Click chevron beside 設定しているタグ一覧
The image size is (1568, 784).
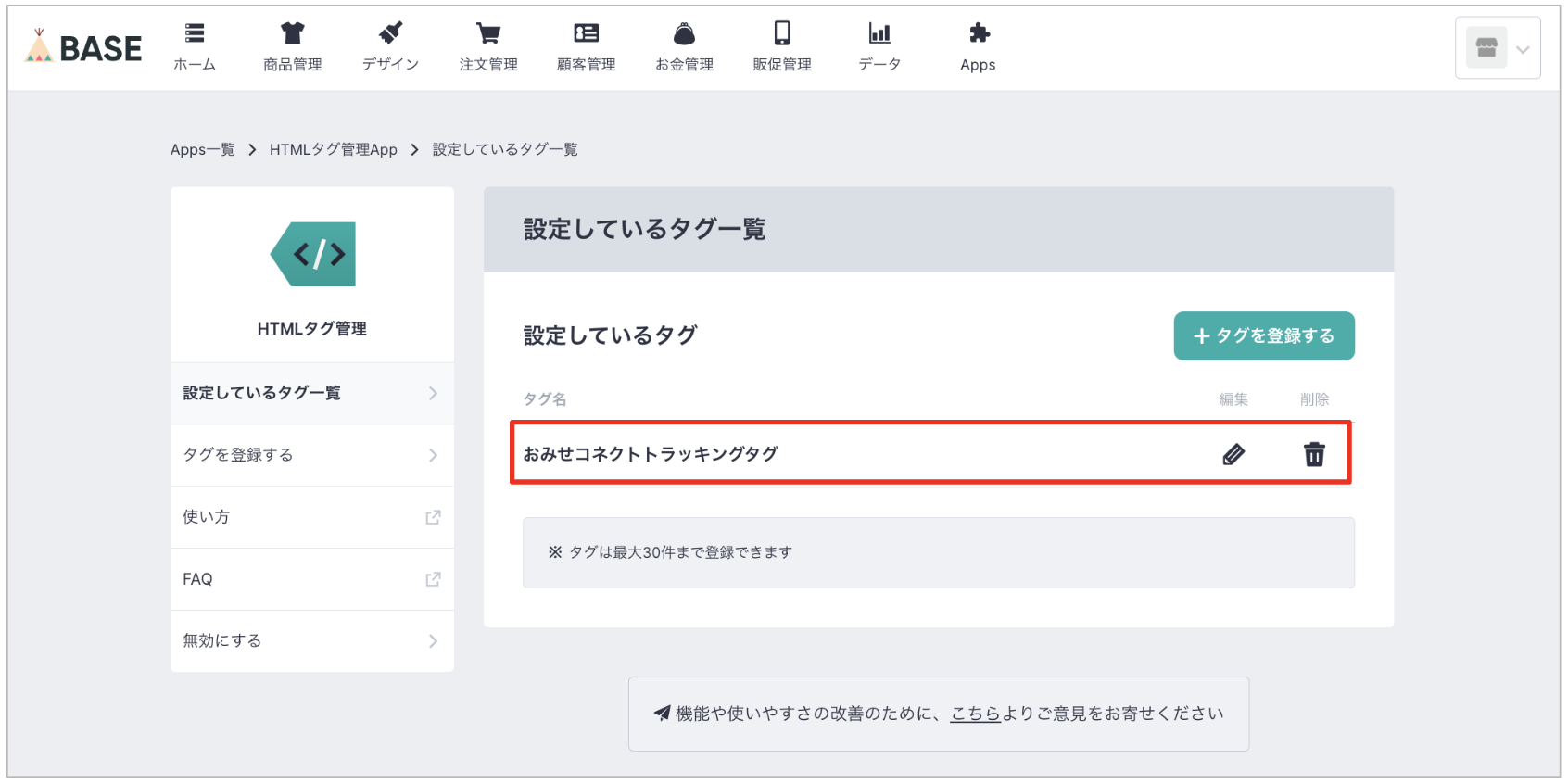433,393
